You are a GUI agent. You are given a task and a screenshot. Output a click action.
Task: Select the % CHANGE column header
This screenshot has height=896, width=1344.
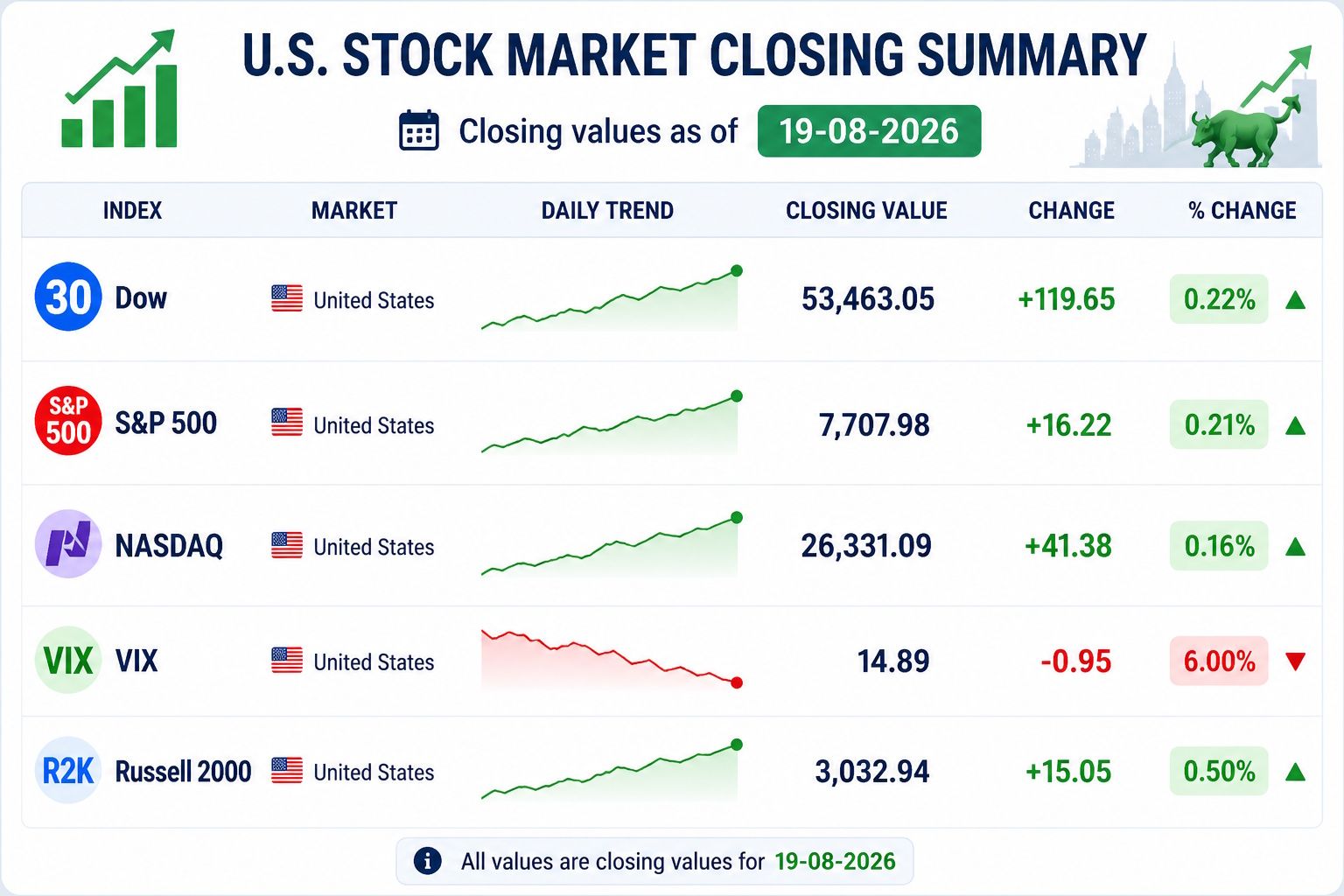pyautogui.click(x=1242, y=211)
